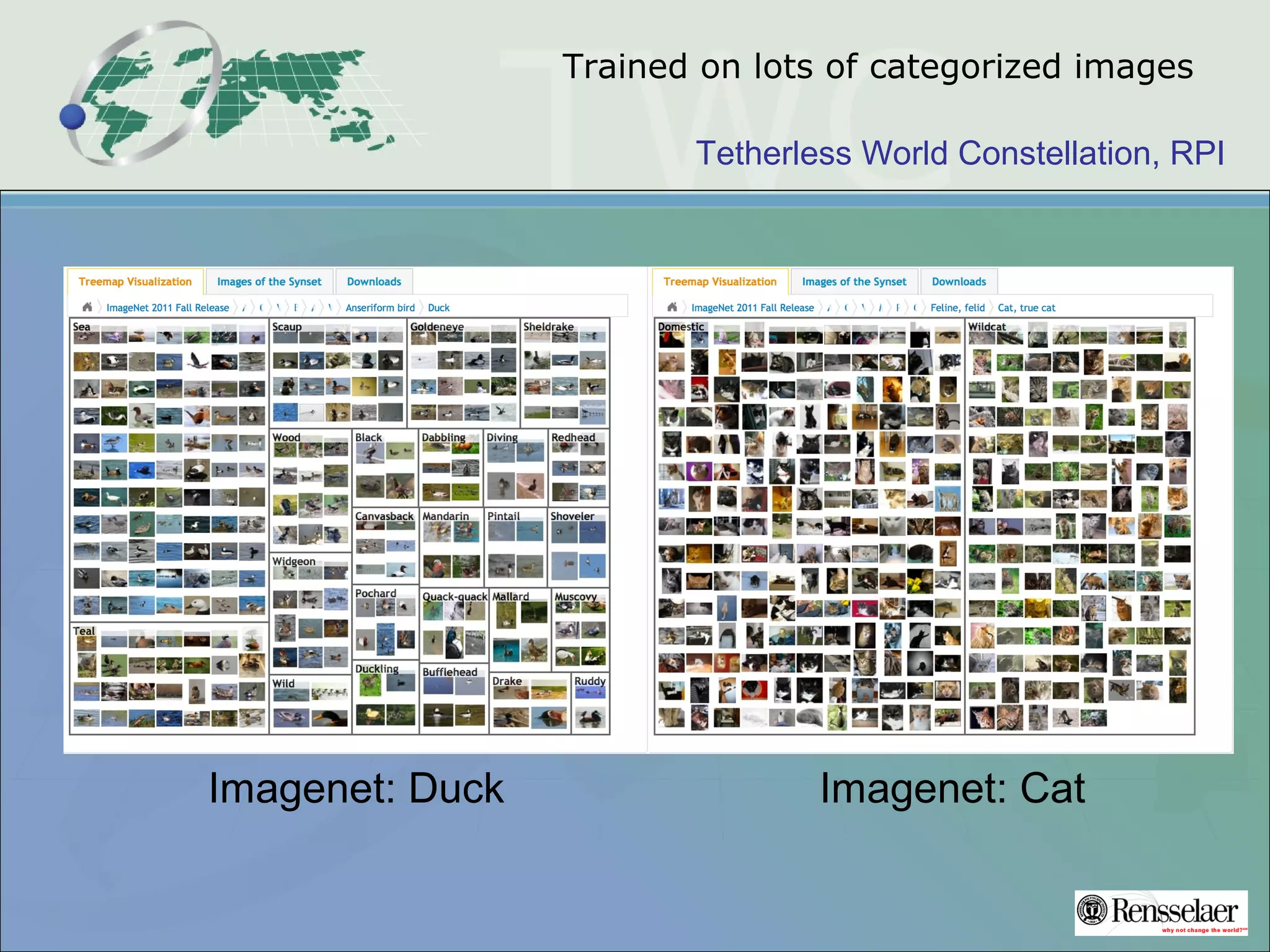Click the Rensselaer seal logo

[1092, 910]
